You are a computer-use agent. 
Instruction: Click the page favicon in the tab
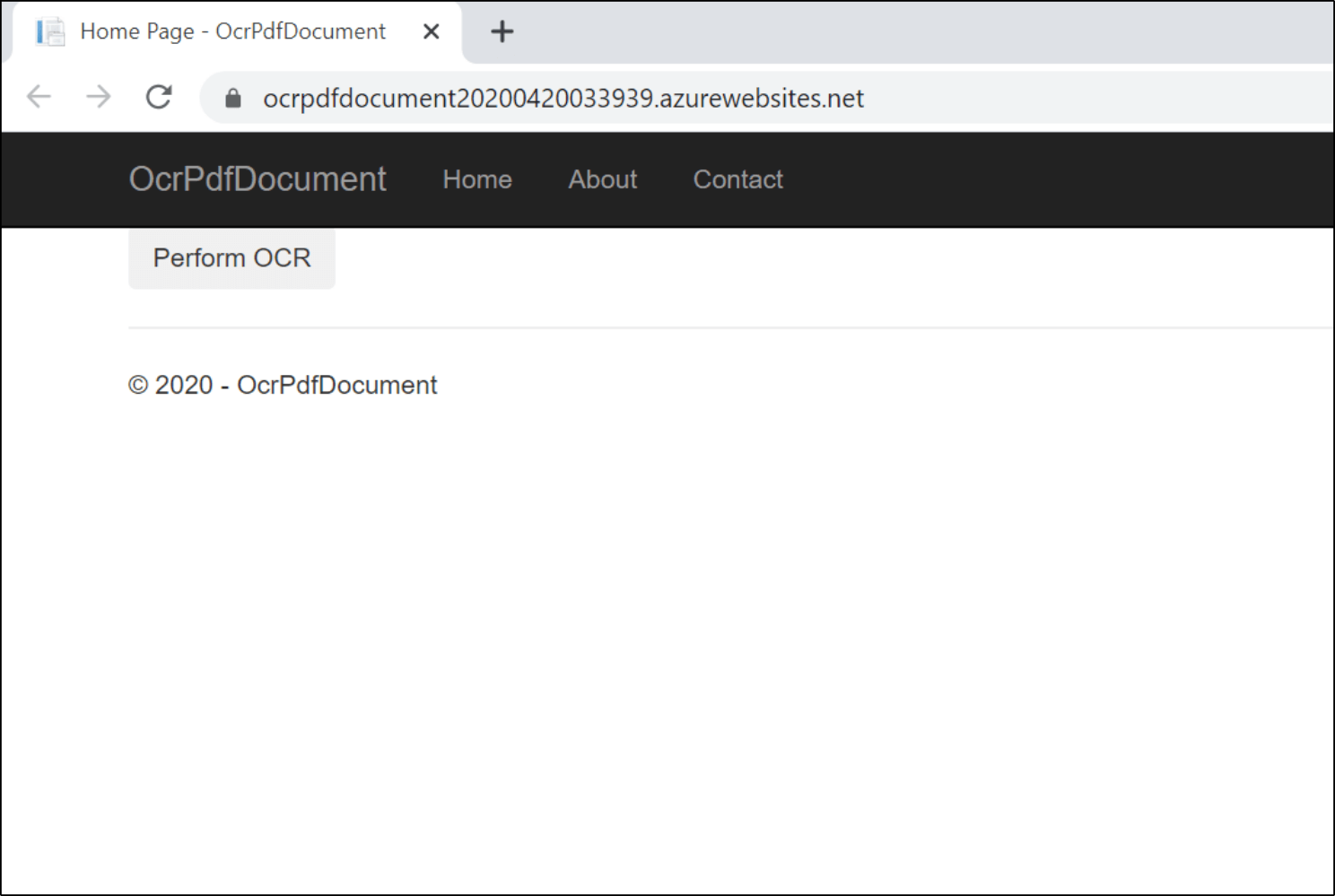click(x=50, y=31)
